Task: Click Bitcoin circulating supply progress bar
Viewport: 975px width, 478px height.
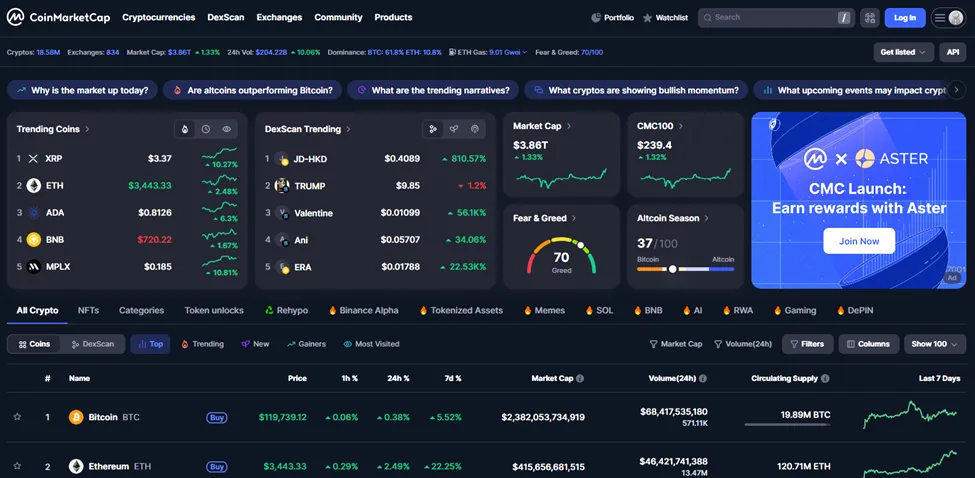Action: pos(787,425)
